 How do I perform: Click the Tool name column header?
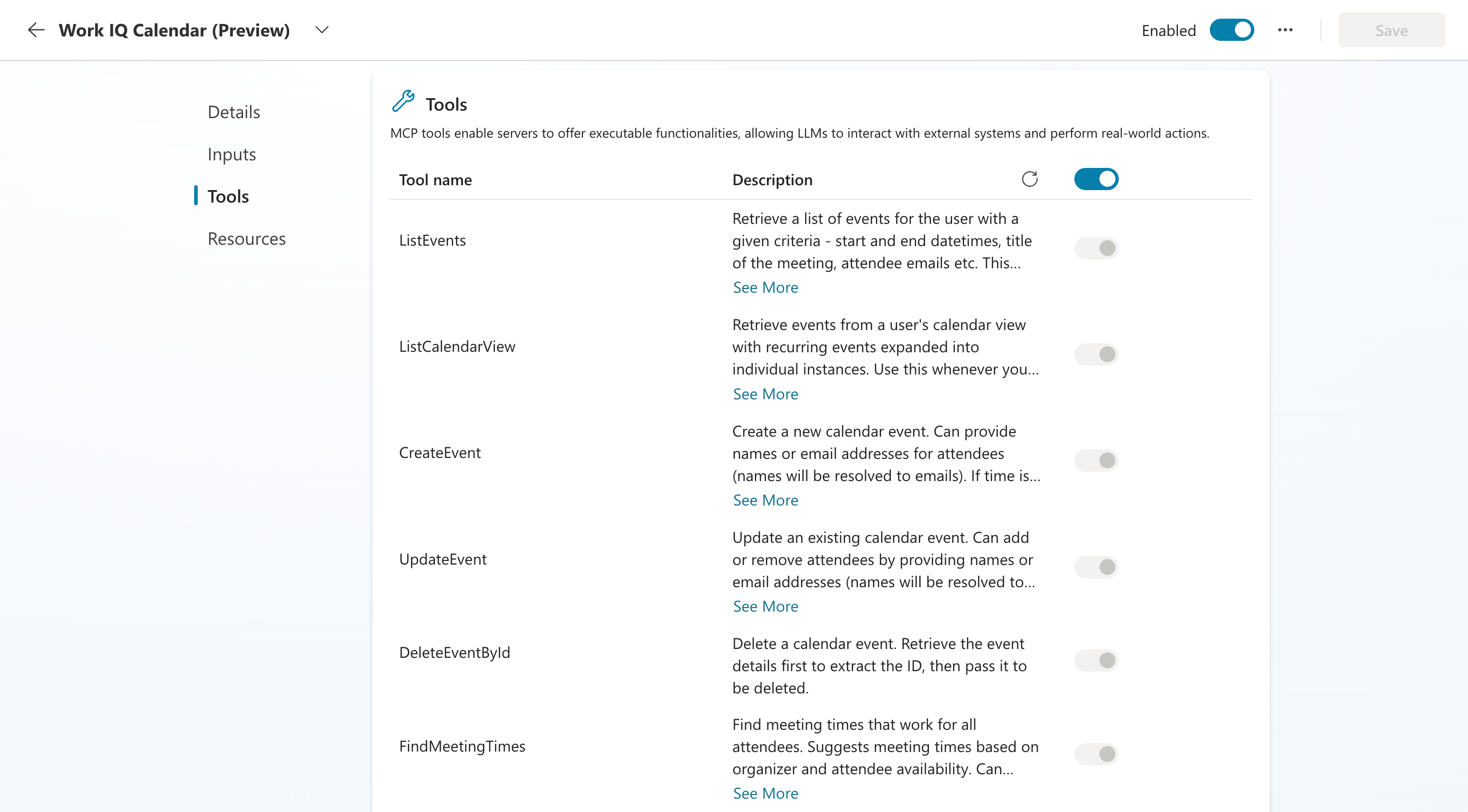tap(435, 179)
